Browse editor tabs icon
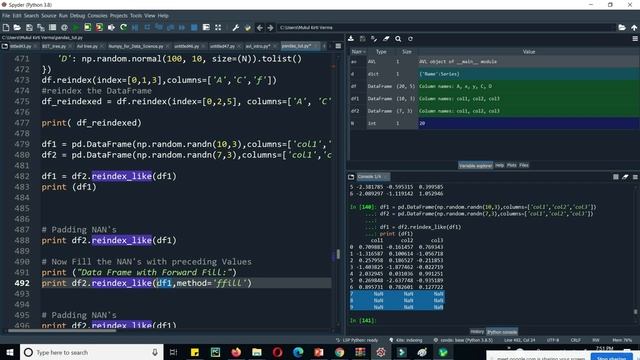The height and width of the screenshot is (360, 640). click(5, 46)
